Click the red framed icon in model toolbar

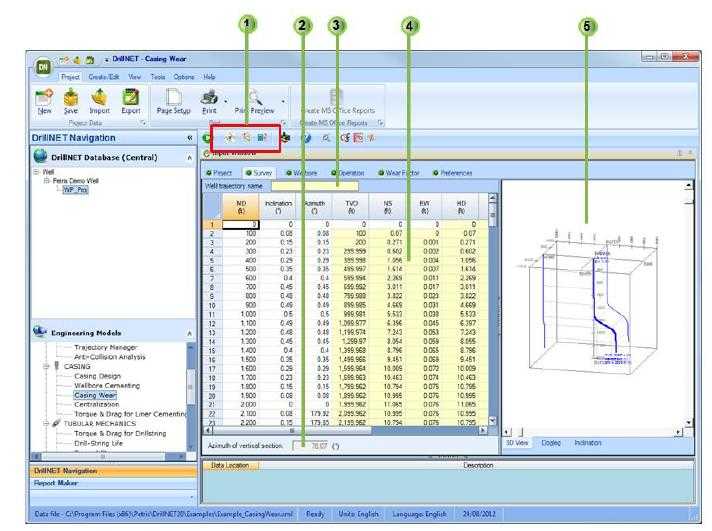358,138
